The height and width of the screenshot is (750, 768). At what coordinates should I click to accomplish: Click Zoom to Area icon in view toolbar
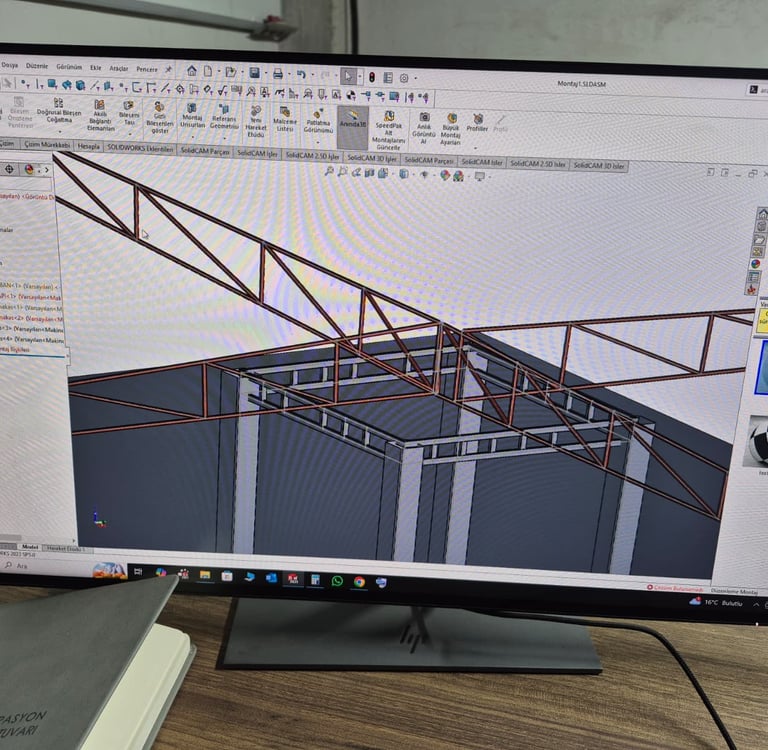pyautogui.click(x=342, y=171)
